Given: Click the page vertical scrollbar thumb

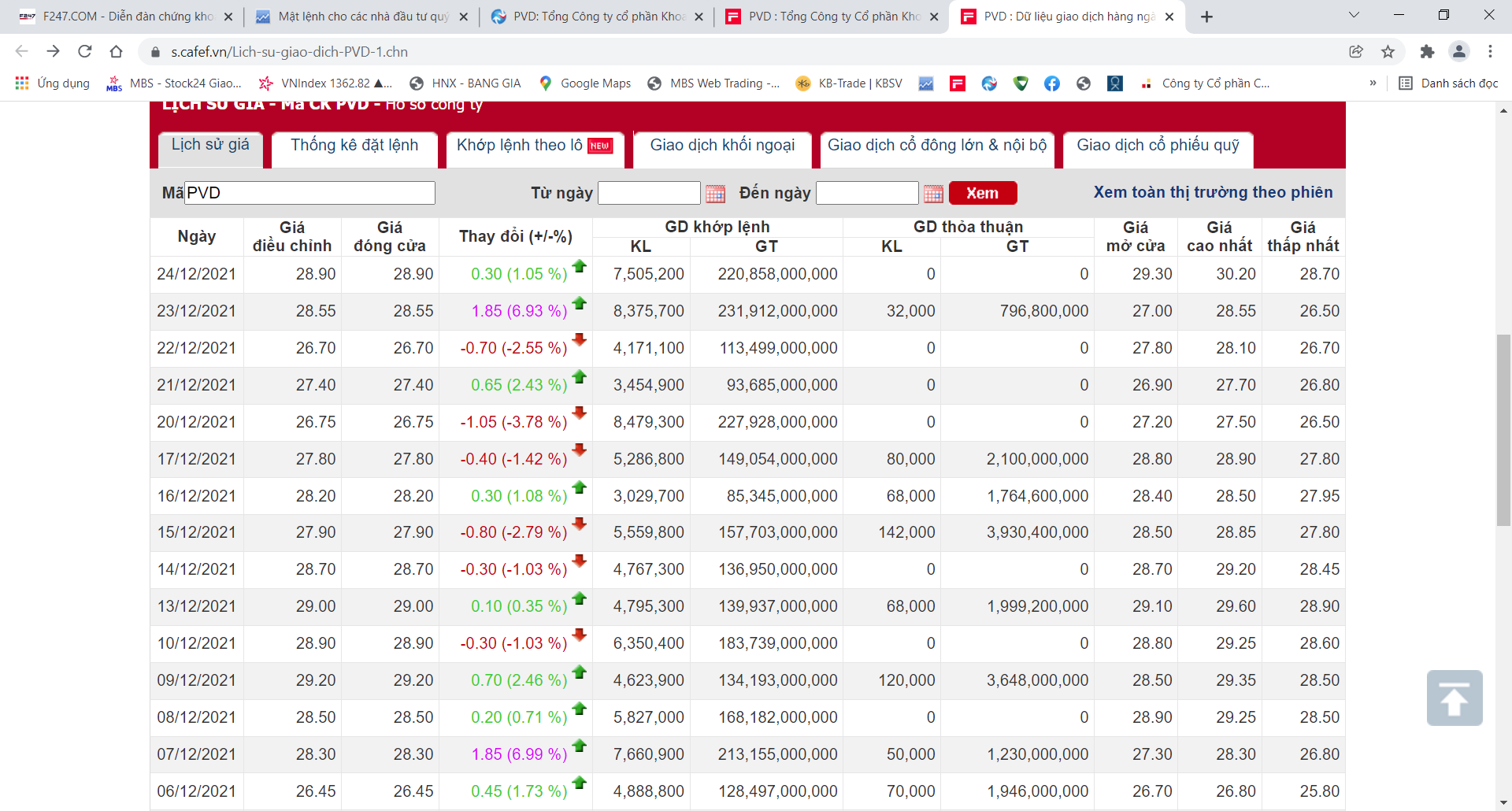Looking at the screenshot, I should click(1504, 430).
